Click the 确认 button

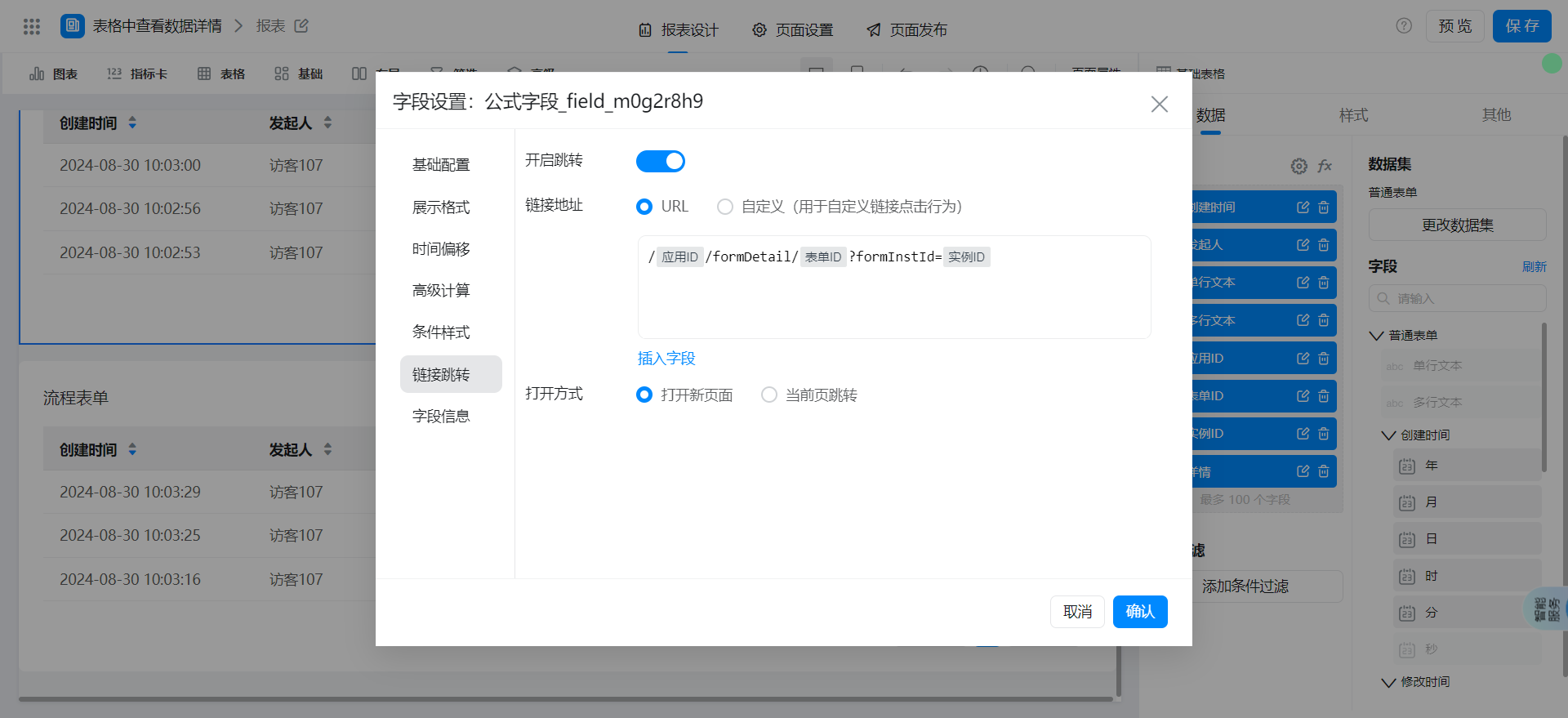[x=1139, y=612]
